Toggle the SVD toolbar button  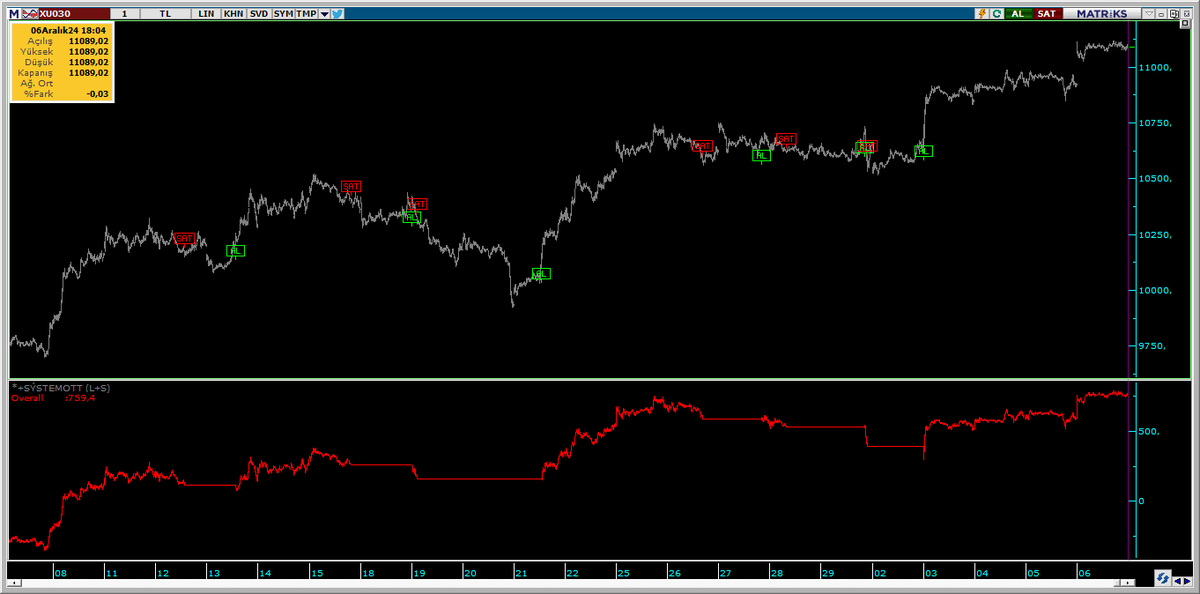click(259, 14)
